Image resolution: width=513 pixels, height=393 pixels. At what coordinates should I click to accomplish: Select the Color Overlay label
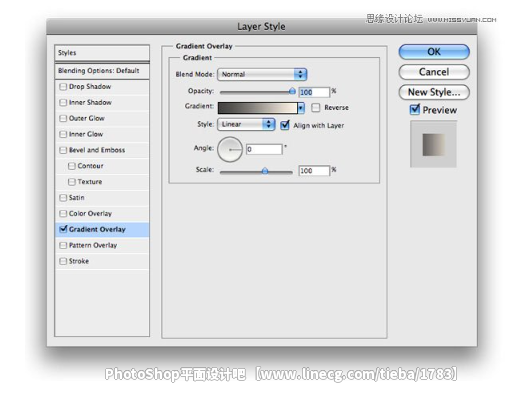[x=90, y=214]
